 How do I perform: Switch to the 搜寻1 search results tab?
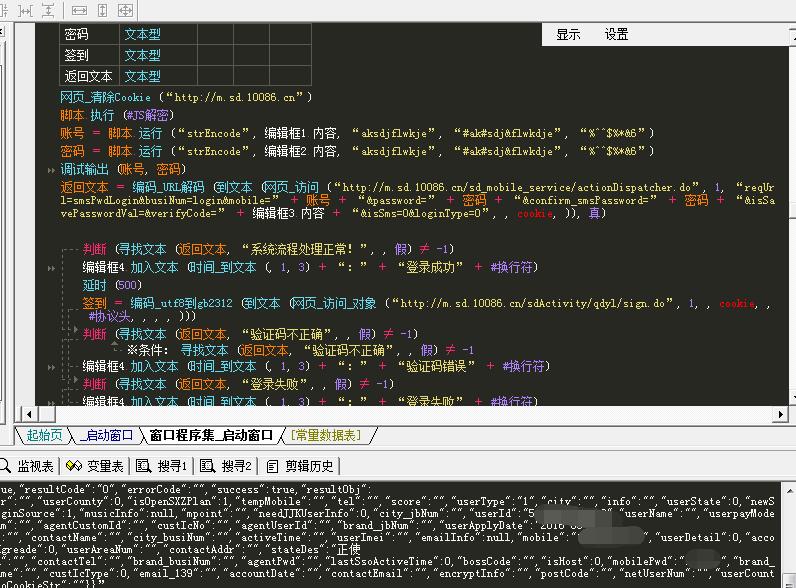coord(164,466)
